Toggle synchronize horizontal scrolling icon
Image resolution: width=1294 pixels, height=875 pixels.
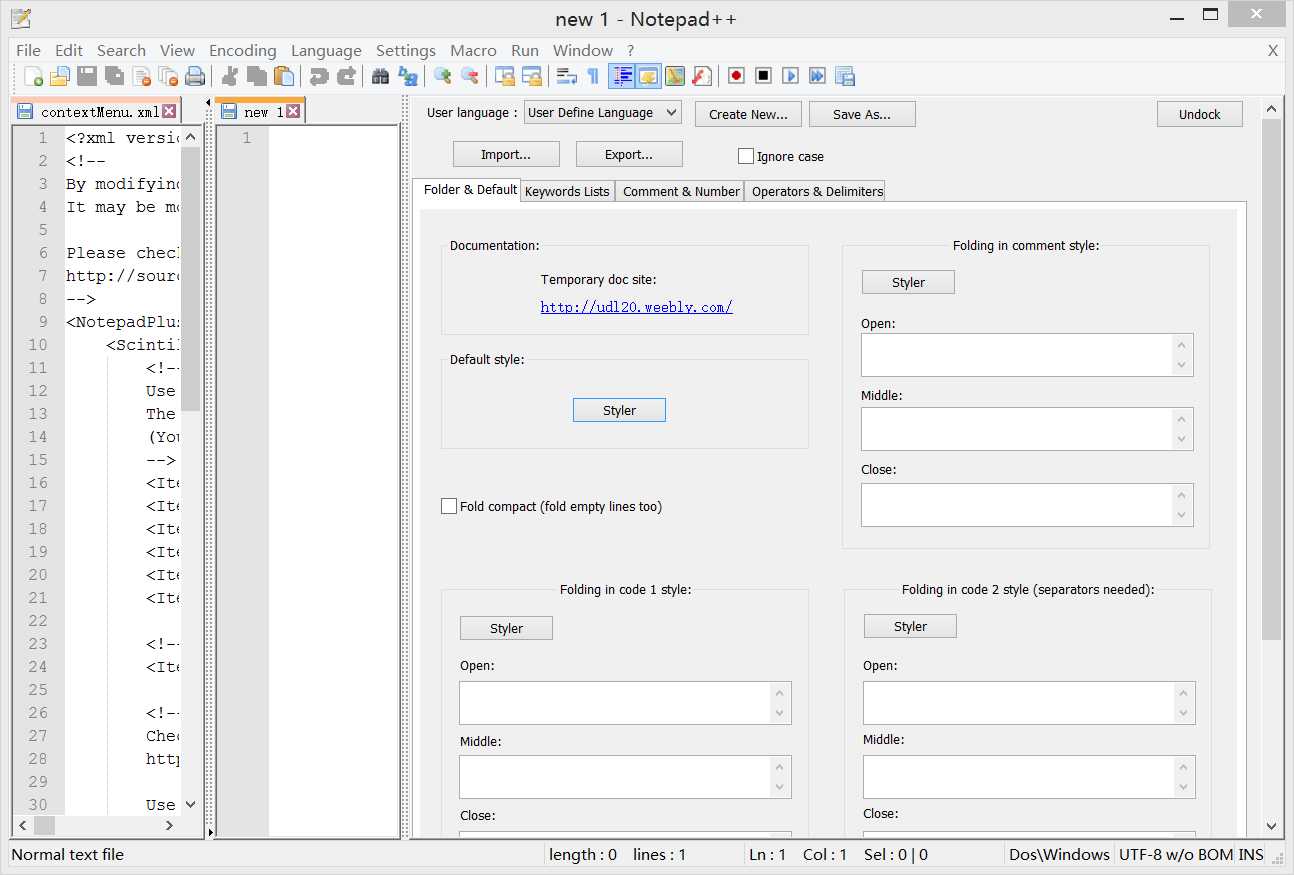coord(531,76)
